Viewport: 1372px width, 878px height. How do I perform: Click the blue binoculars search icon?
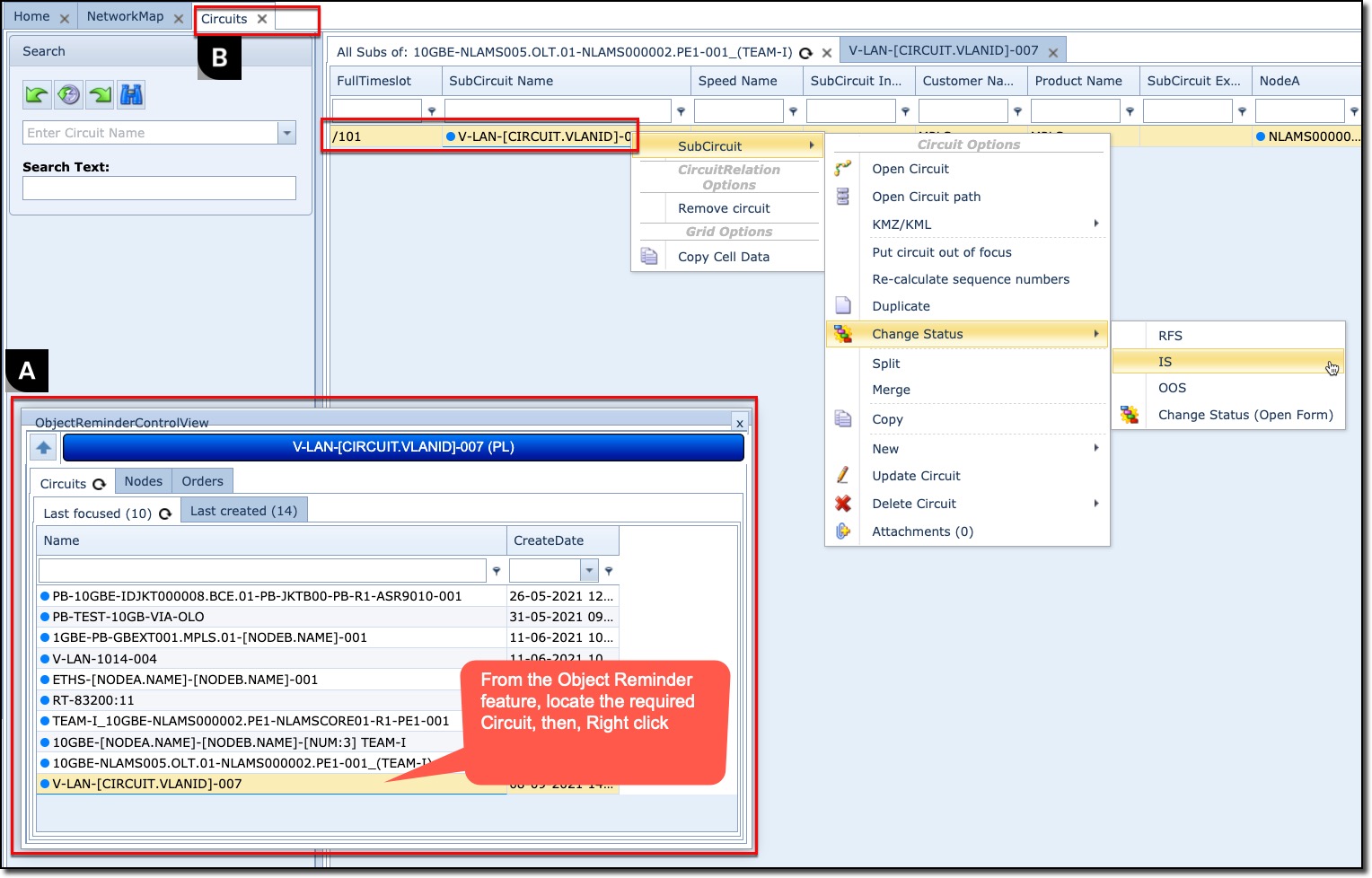point(132,95)
